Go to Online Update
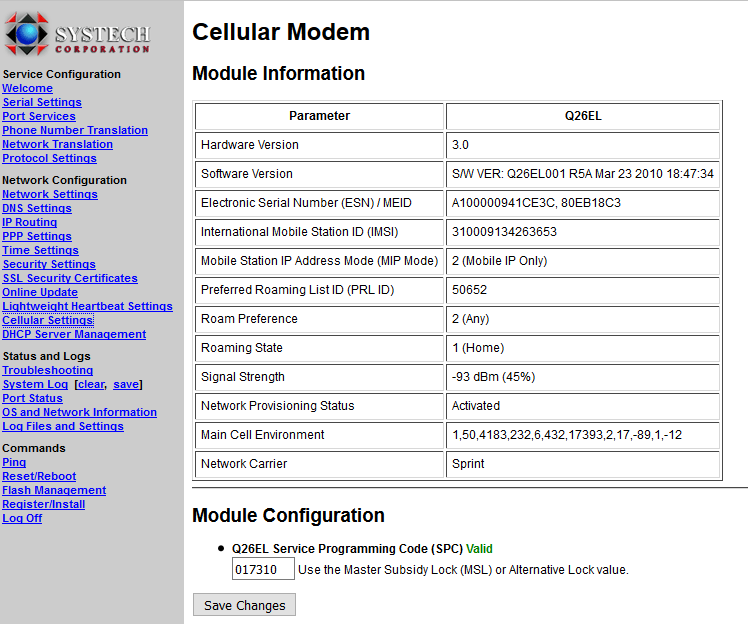 pos(40,292)
